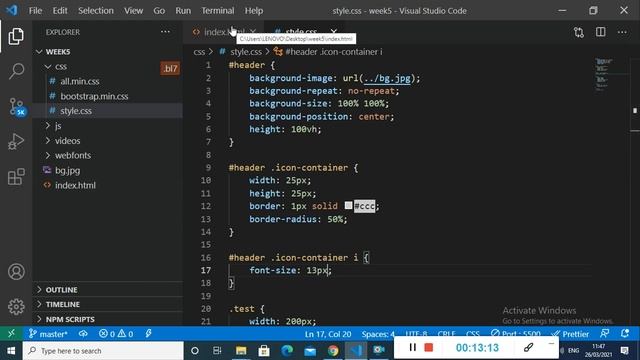640x360 pixels.
Task: Open the Accounts menu icon
Action: point(16,271)
